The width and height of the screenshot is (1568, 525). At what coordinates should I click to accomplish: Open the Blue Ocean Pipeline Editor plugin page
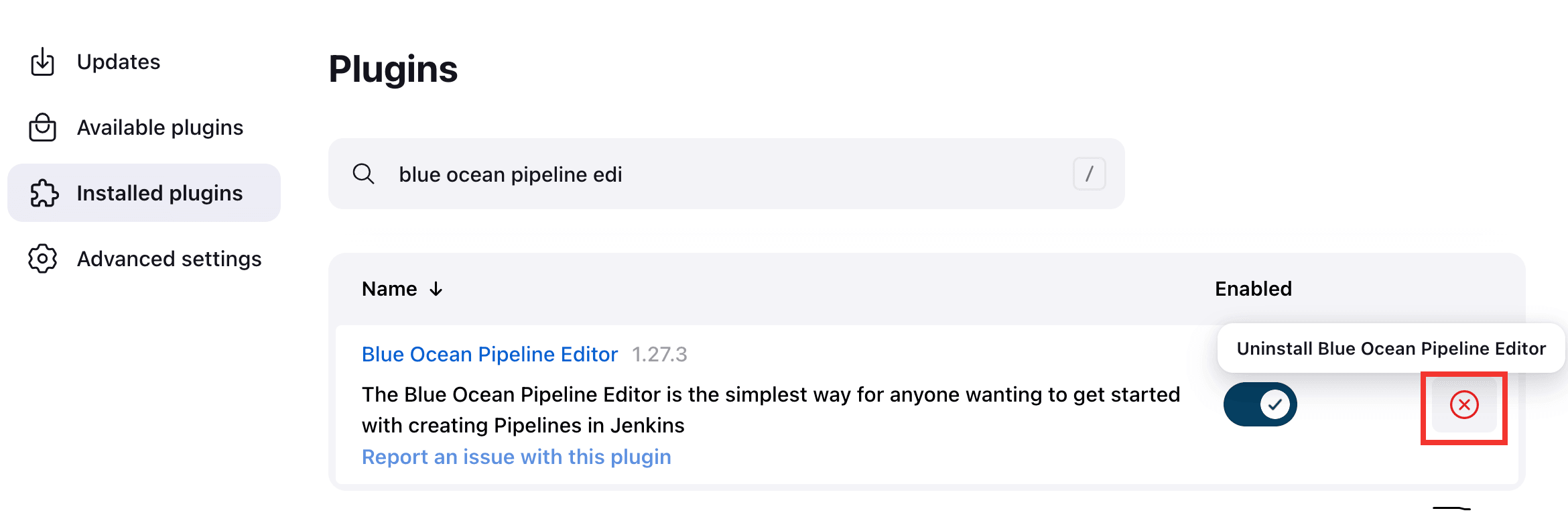tap(488, 354)
